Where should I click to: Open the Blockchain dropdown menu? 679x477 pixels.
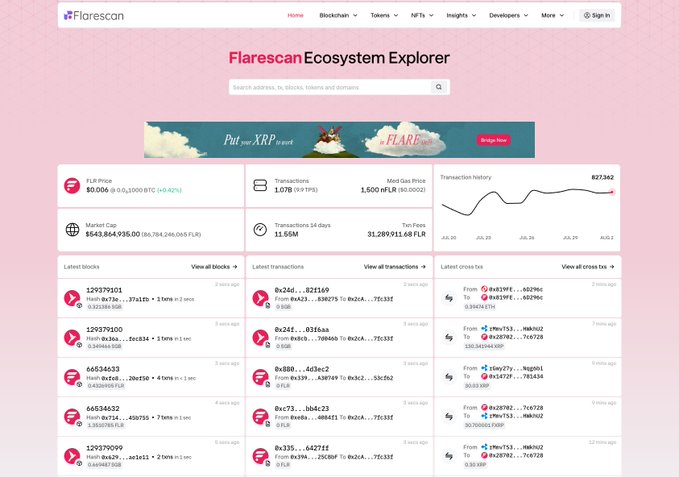(338, 16)
